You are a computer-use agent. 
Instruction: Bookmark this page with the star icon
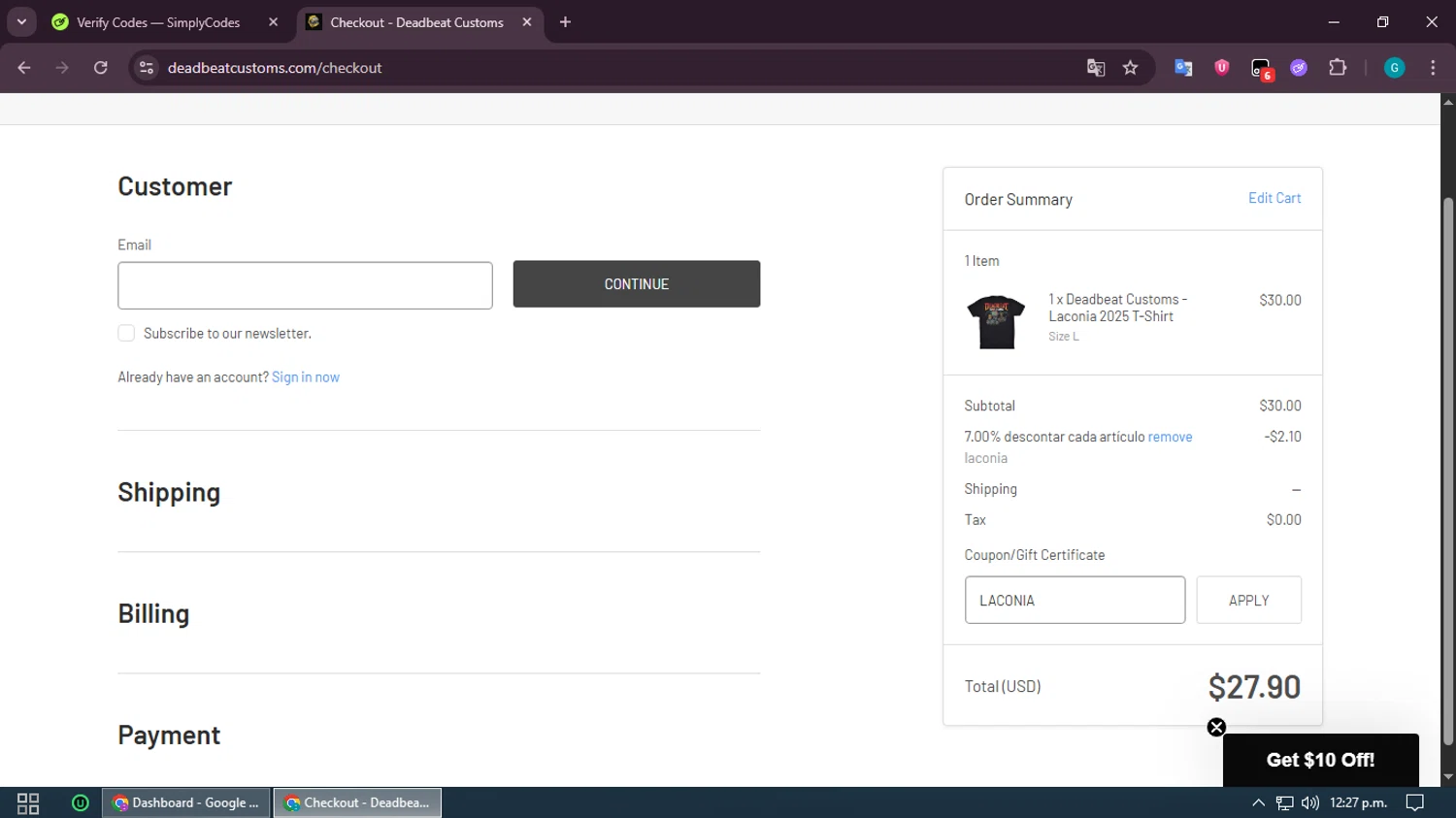pyautogui.click(x=1131, y=68)
